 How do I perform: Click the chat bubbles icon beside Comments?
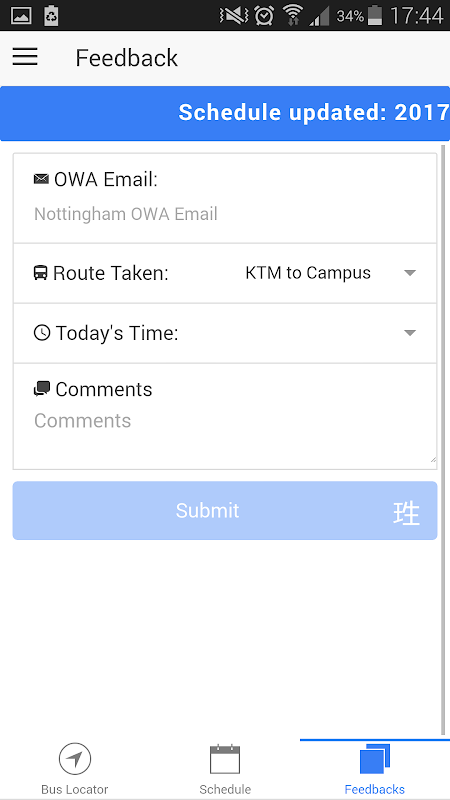click(x=42, y=389)
